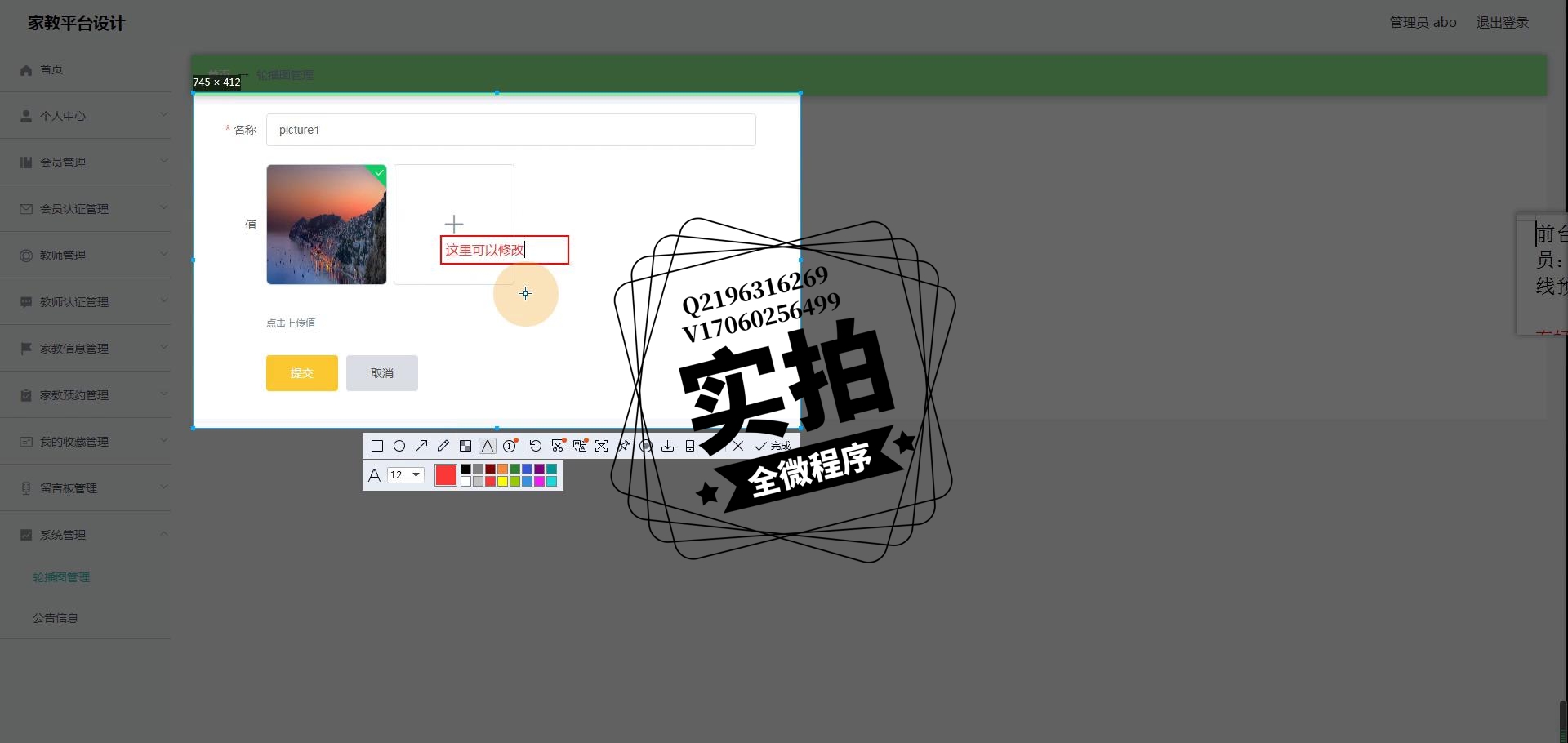The image size is (1568, 743).
Task: Click the 个人中心 person icon
Action: tap(26, 116)
